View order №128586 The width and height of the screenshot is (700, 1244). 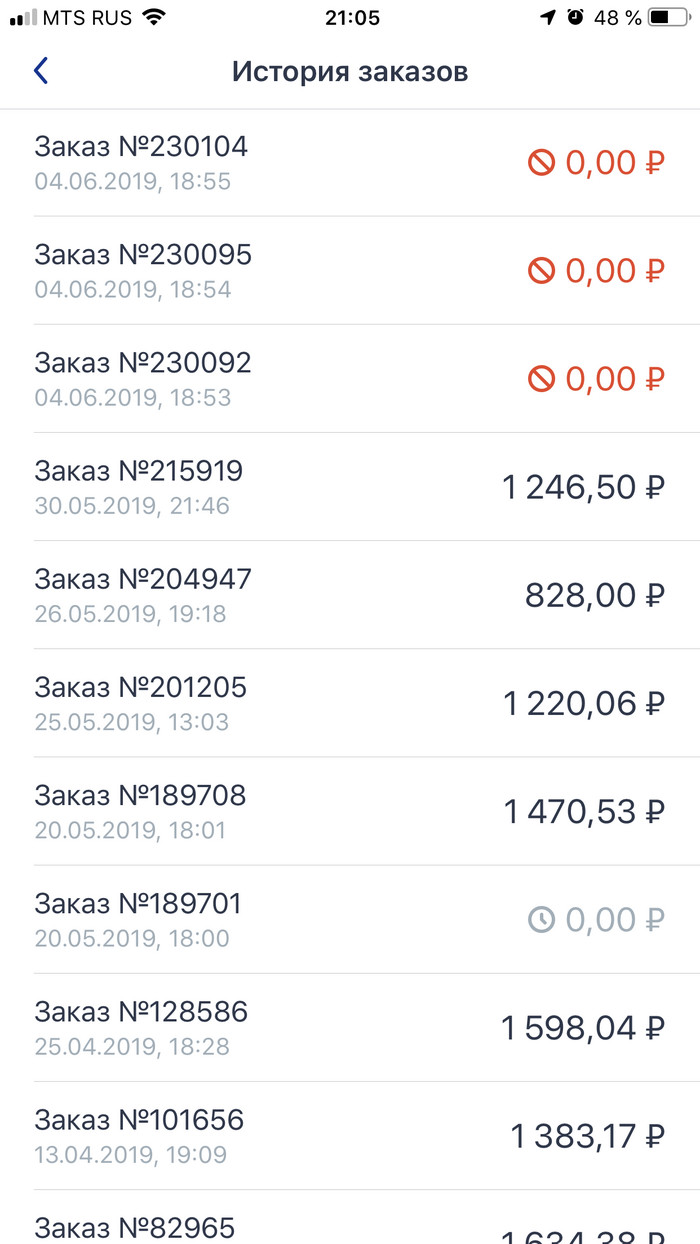(x=350, y=1027)
